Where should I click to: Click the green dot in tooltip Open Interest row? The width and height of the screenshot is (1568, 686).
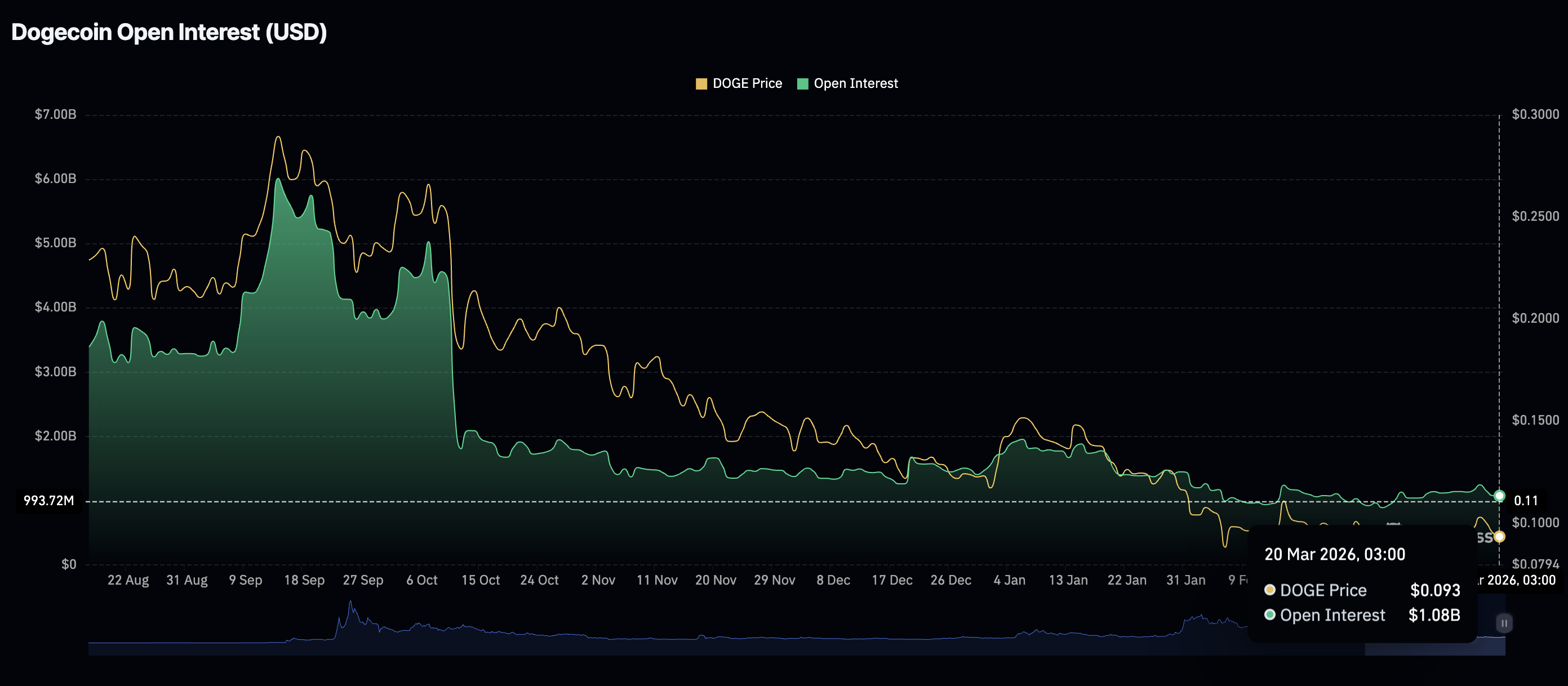(1270, 615)
